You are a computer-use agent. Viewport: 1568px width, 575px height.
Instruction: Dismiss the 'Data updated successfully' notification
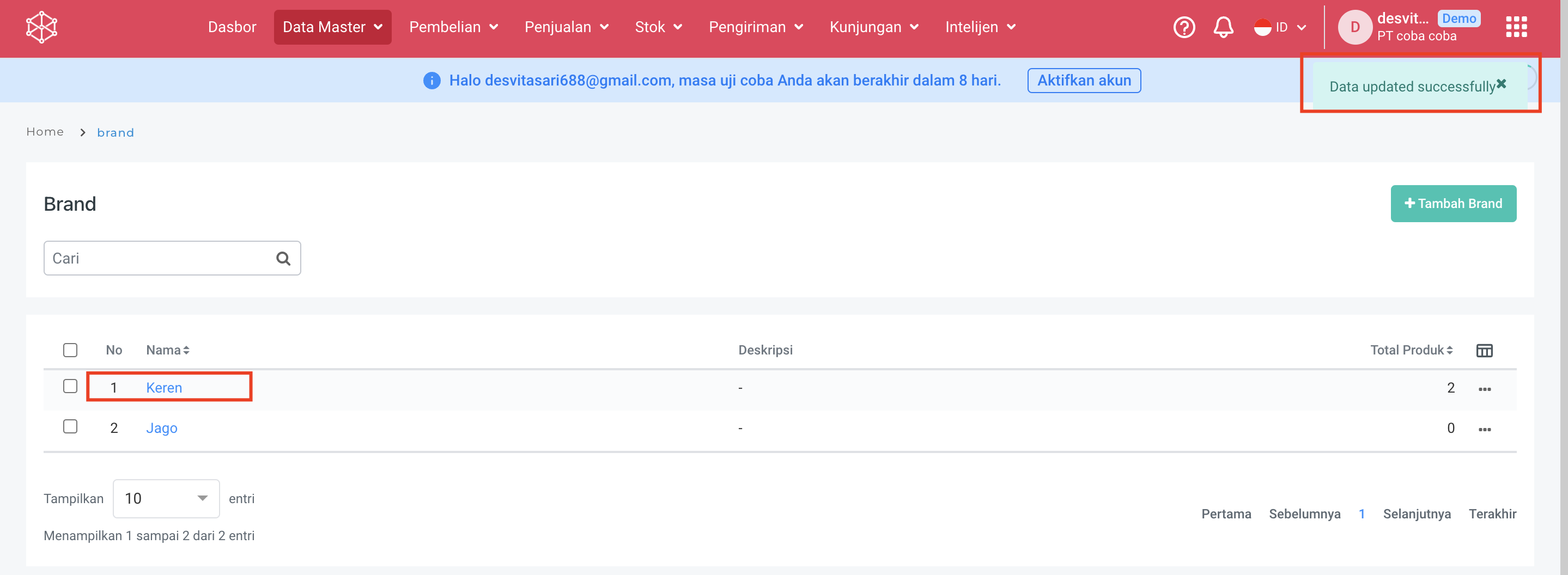pyautogui.click(x=1501, y=84)
